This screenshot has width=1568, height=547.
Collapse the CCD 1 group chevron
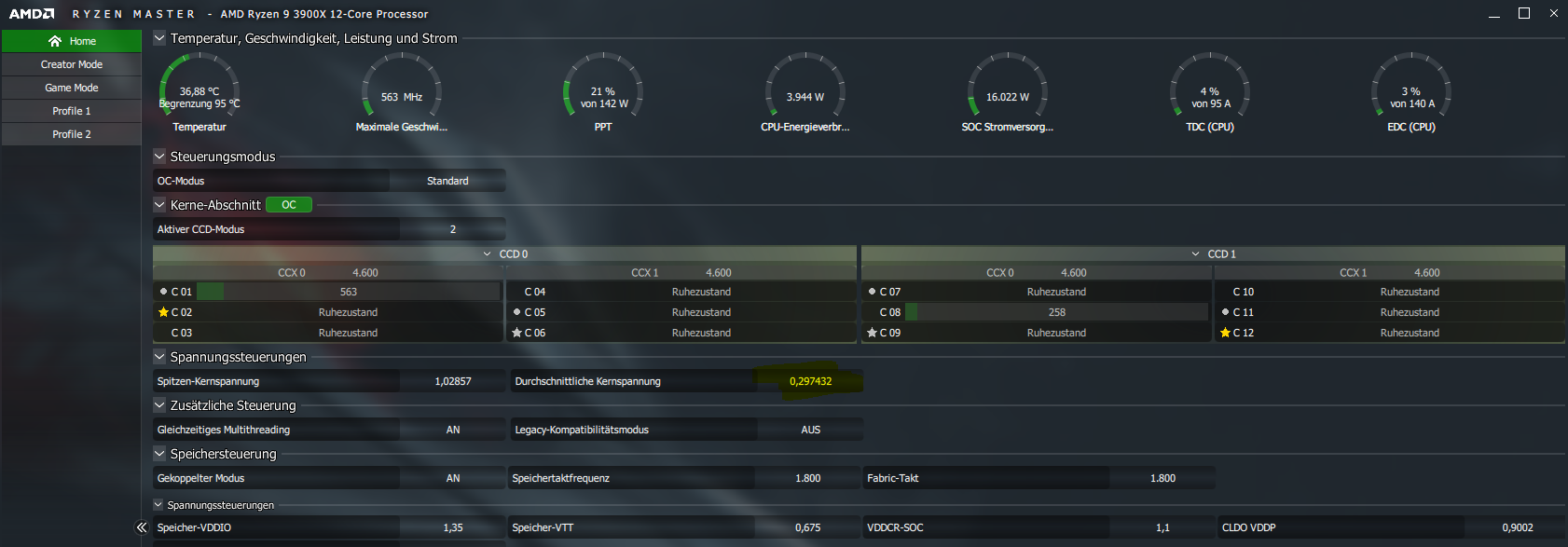(x=1196, y=253)
